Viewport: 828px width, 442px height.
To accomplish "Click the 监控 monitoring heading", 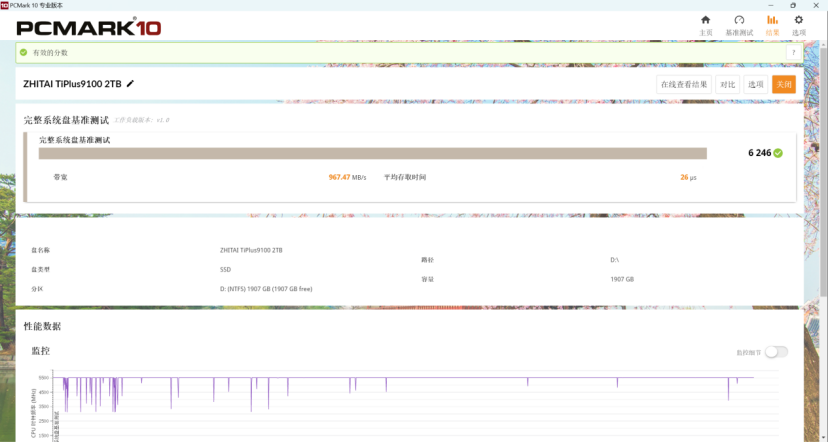I will (41, 351).
